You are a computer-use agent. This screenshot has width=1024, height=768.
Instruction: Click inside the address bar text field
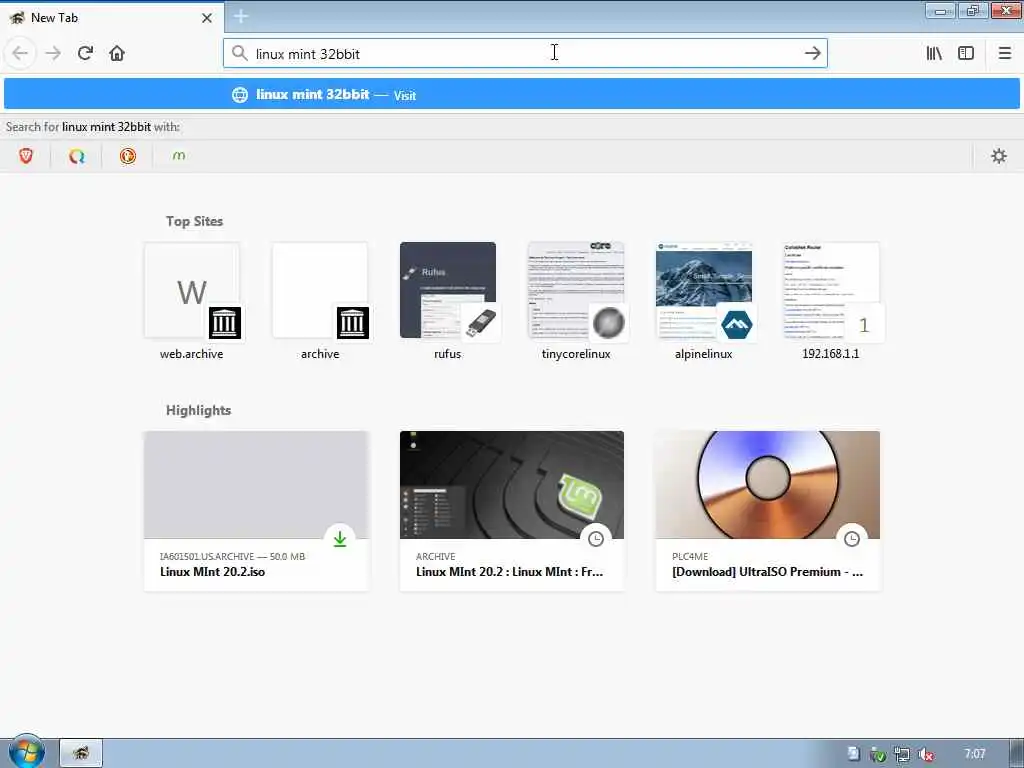[525, 54]
